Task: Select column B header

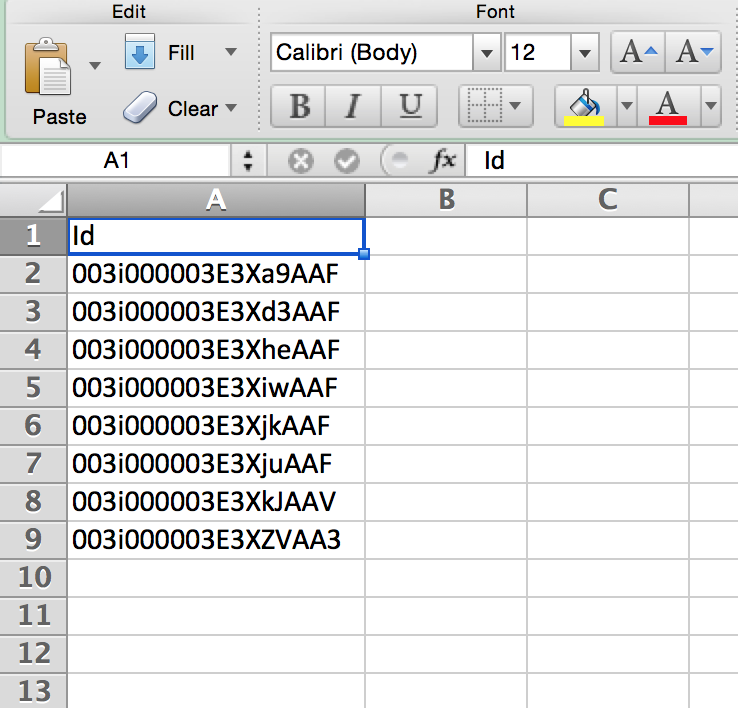Action: pos(446,200)
